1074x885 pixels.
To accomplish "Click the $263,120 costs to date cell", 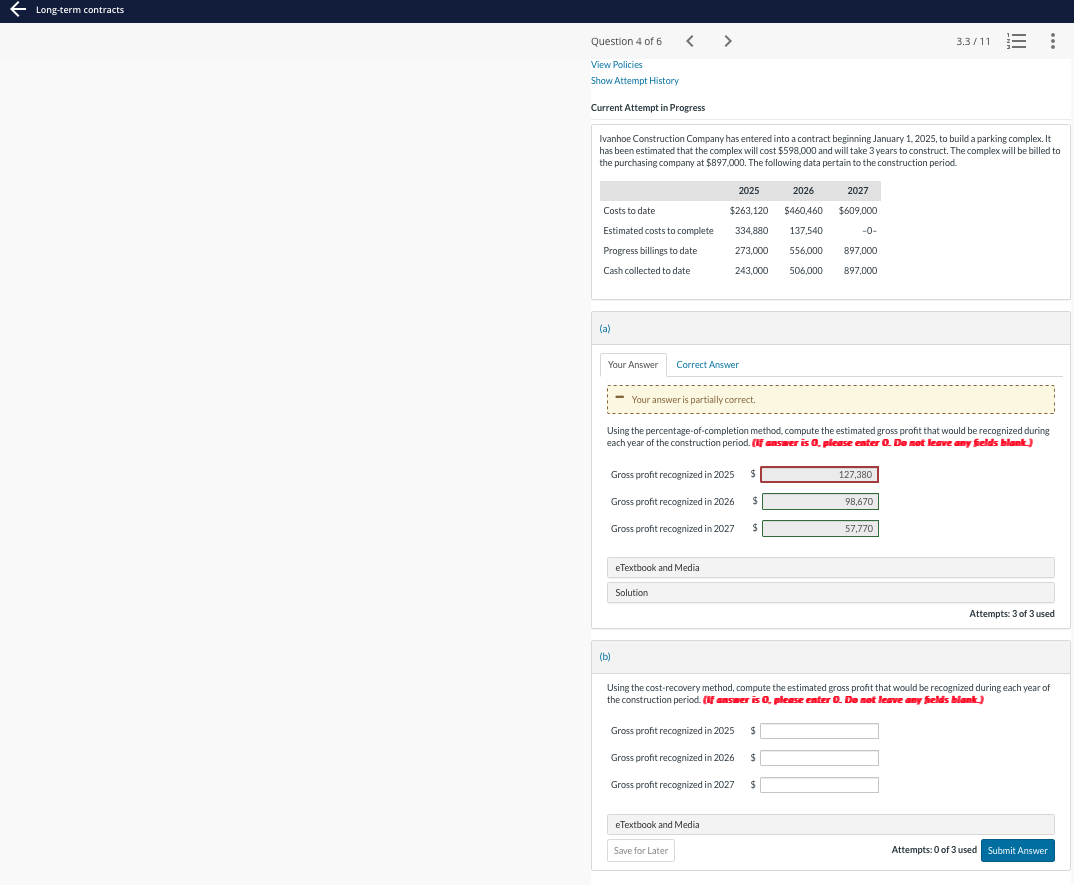I will pos(749,210).
